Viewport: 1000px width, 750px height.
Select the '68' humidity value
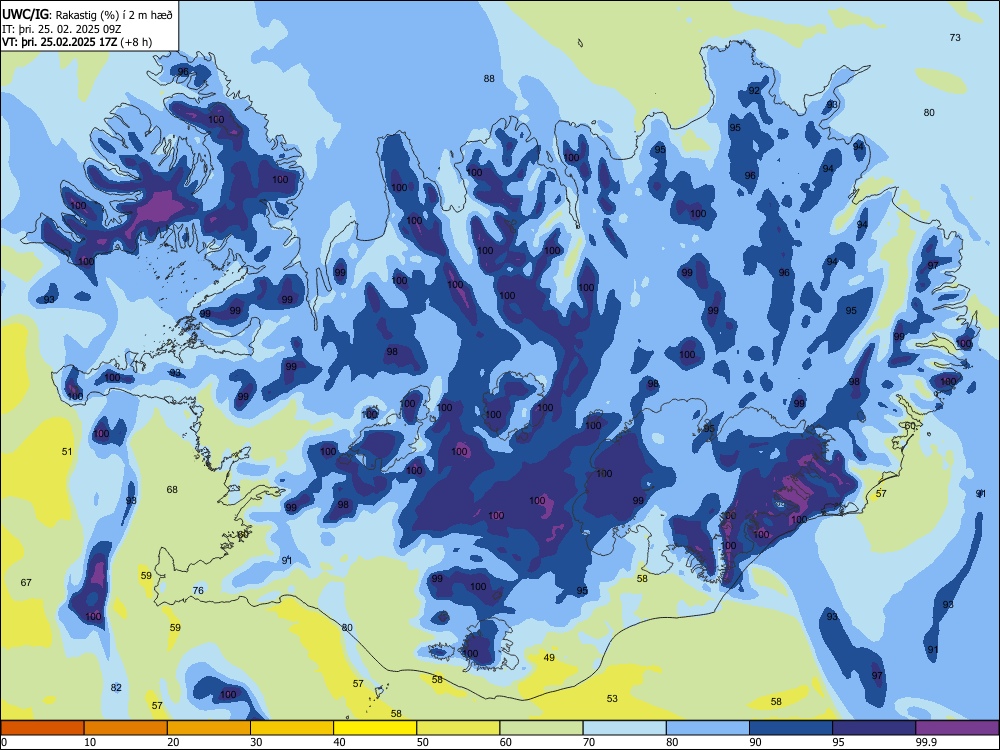pyautogui.click(x=172, y=490)
